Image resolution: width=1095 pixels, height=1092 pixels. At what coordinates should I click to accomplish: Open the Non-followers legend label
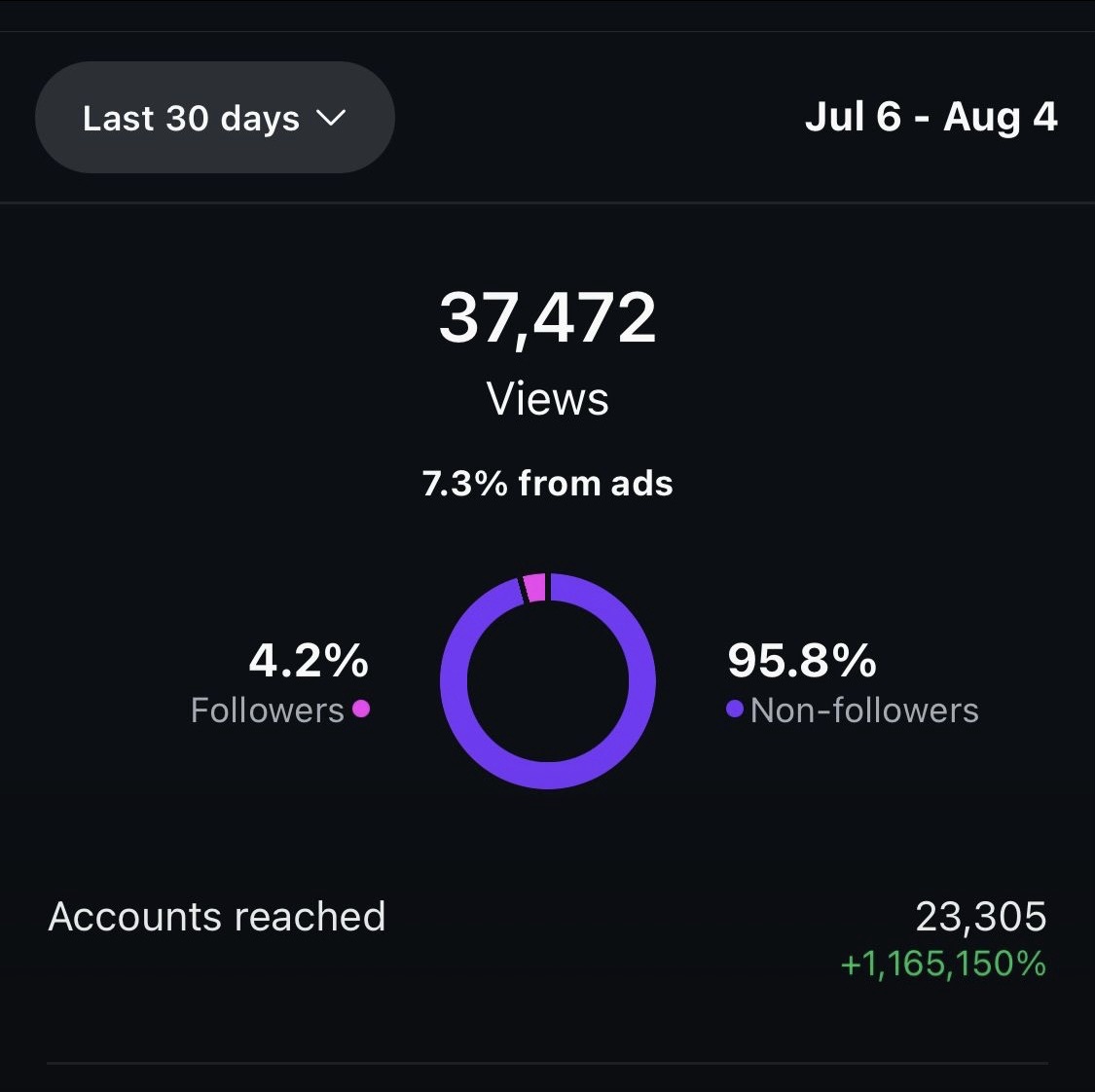tap(864, 710)
